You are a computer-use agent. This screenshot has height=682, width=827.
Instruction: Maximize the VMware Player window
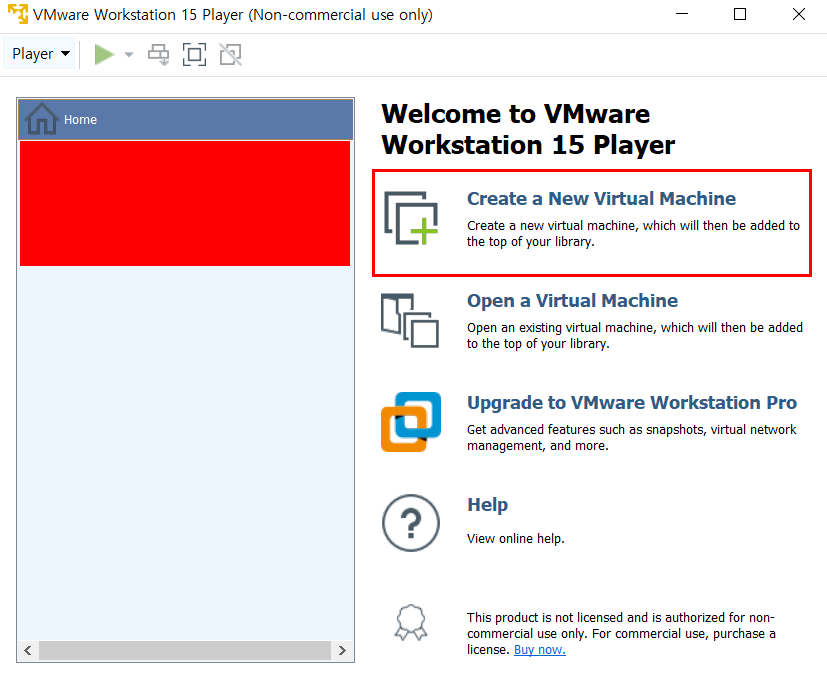pos(740,14)
